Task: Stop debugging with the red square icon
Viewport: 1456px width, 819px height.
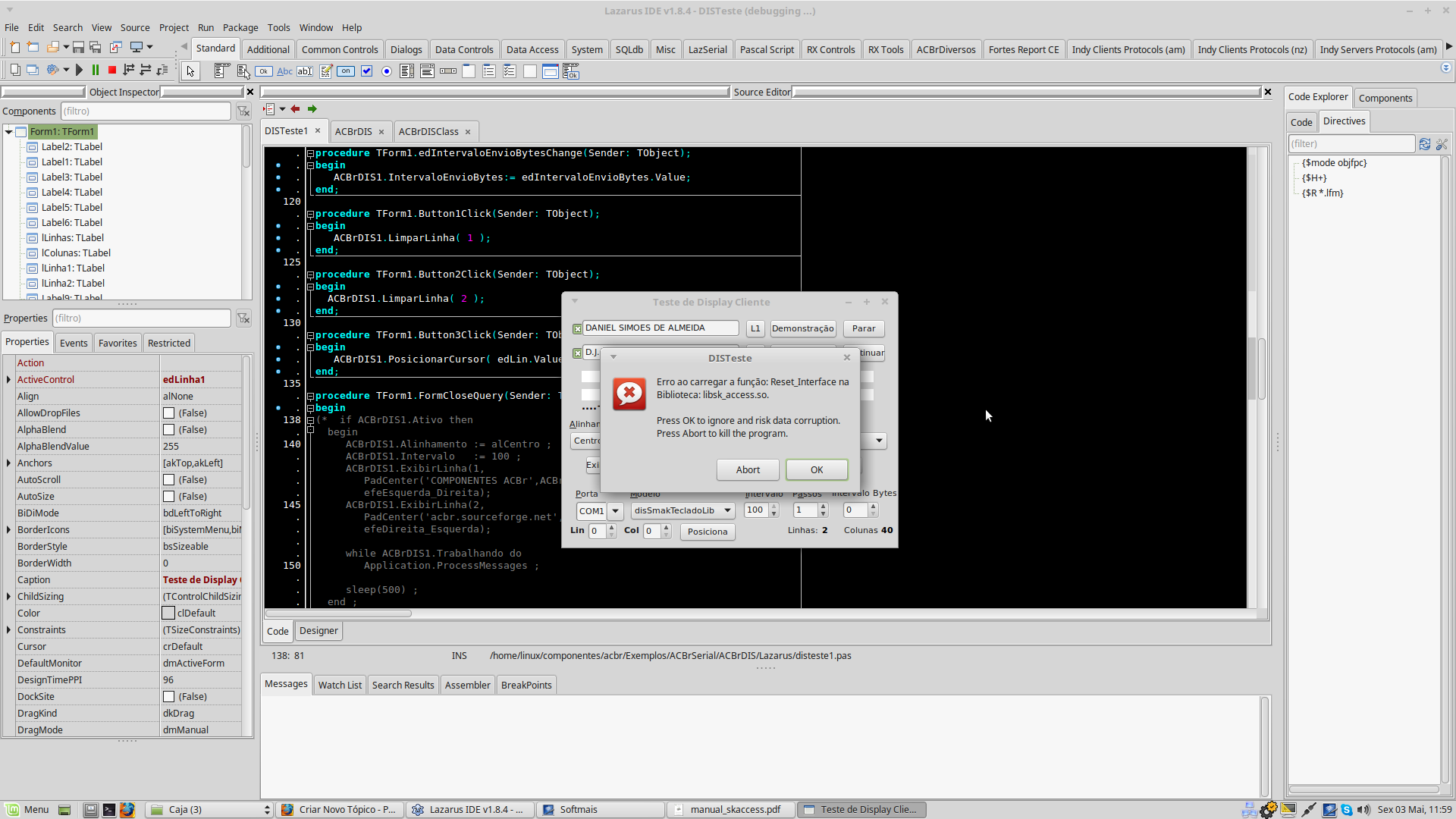Action: coord(112,70)
